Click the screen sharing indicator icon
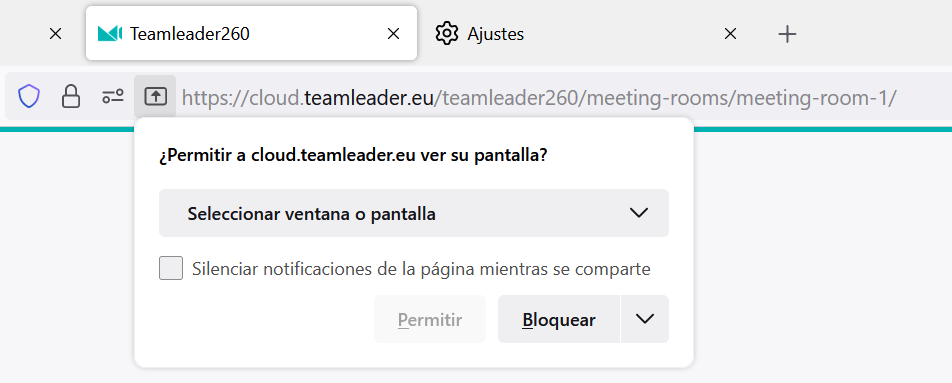The height and width of the screenshot is (383, 952). 155,97
